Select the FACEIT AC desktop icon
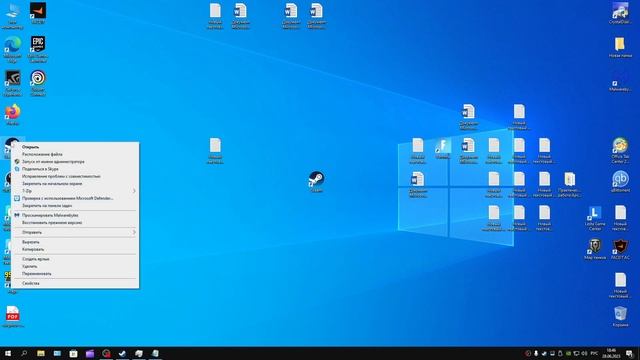The image size is (640, 360). click(x=620, y=249)
